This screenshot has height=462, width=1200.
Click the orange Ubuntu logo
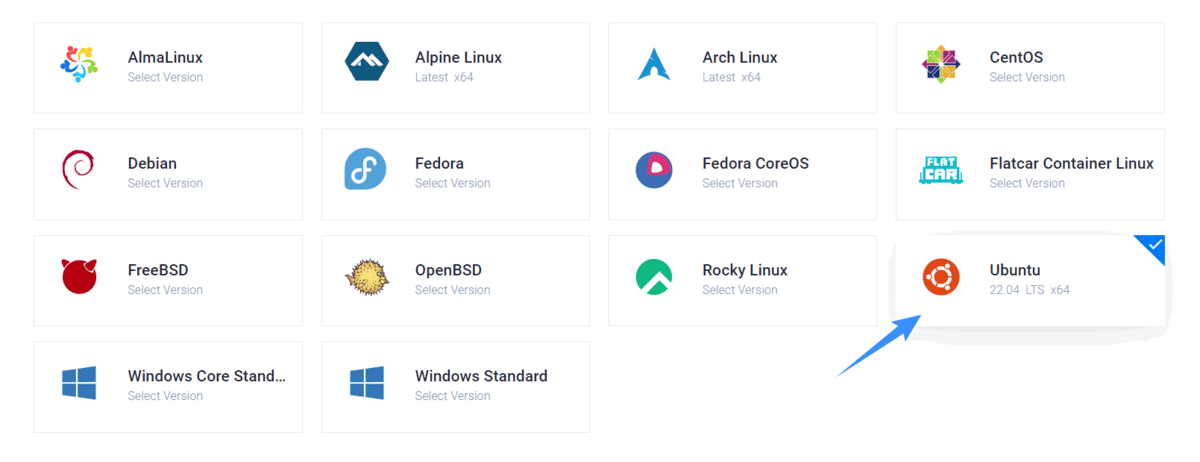[941, 277]
